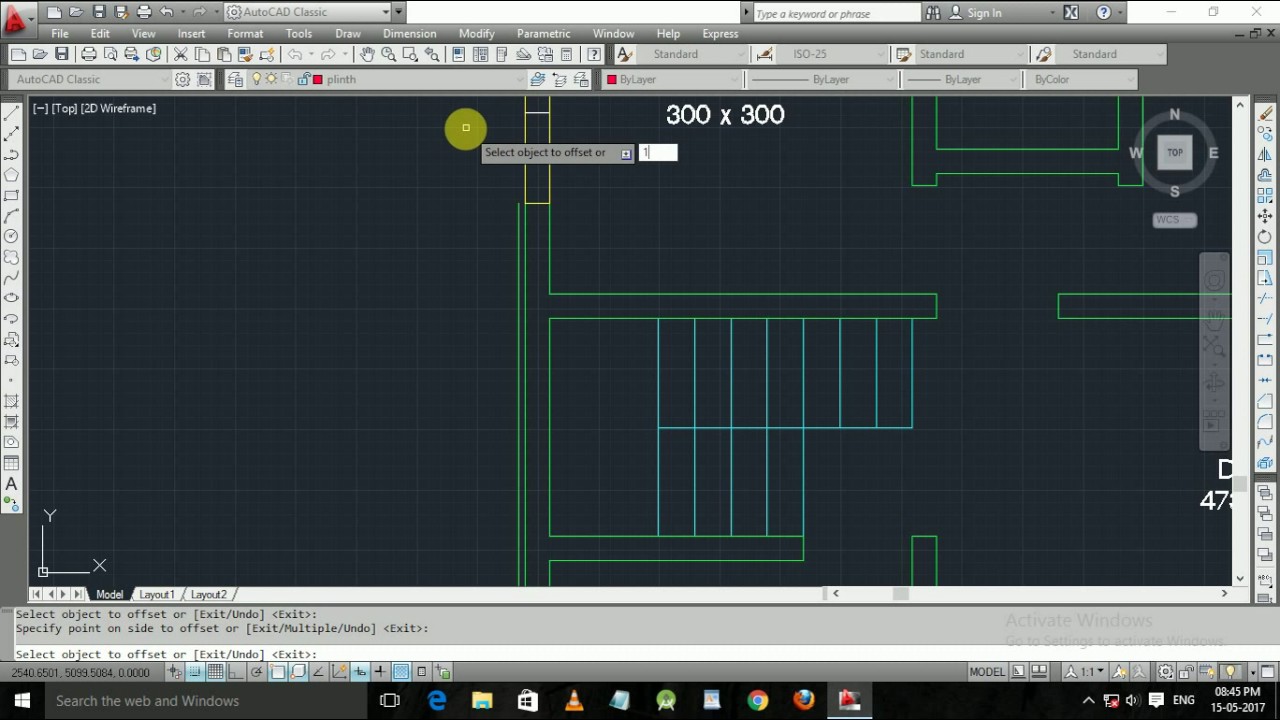The height and width of the screenshot is (720, 1280).
Task: Click the Properties palette icon
Action: (x=459, y=54)
